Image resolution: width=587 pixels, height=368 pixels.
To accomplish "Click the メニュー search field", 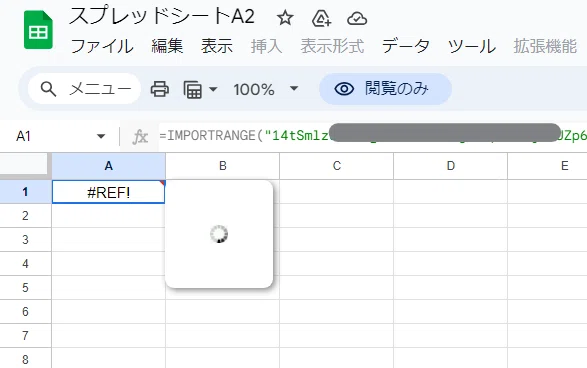I will (84, 89).
